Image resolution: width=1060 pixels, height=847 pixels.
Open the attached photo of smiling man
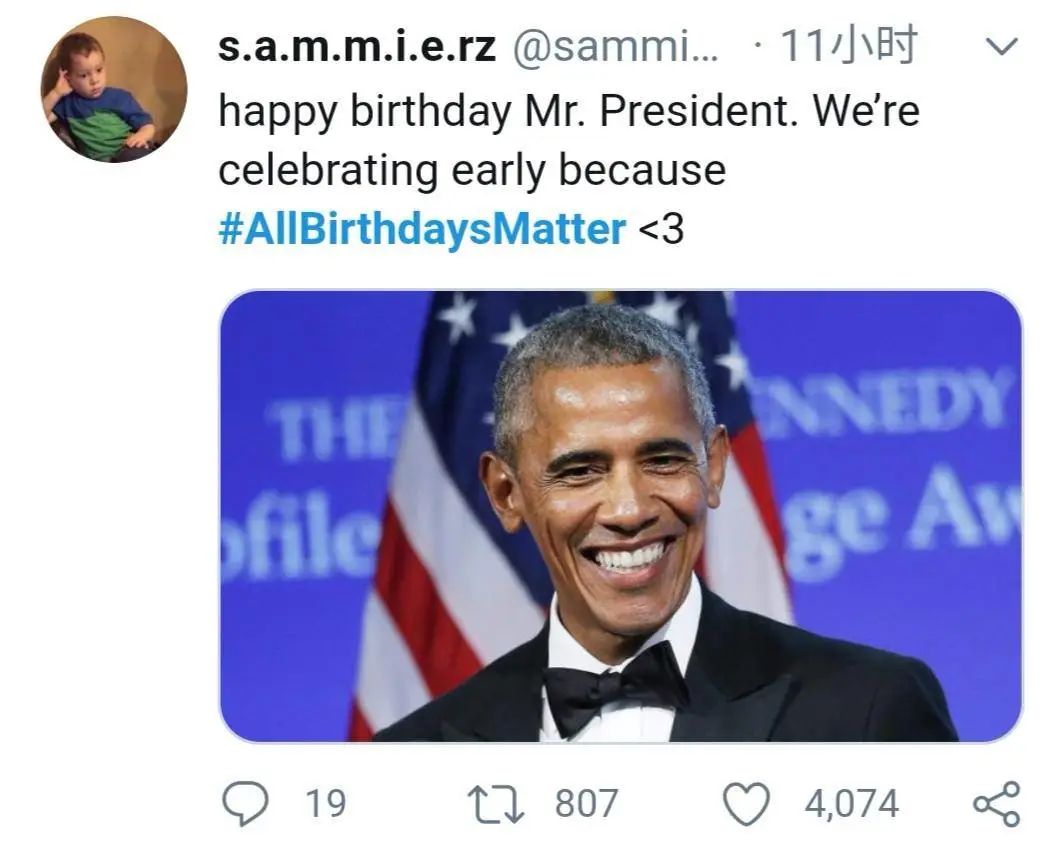pos(621,516)
